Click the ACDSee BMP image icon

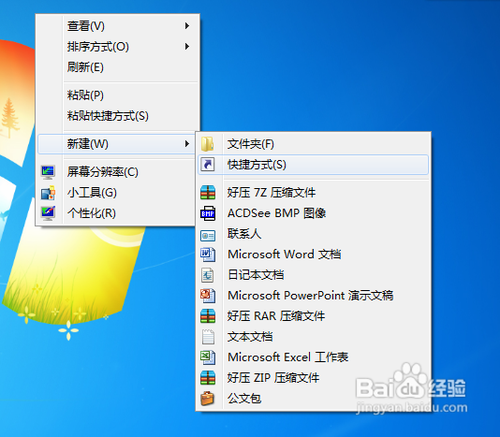tap(208, 213)
